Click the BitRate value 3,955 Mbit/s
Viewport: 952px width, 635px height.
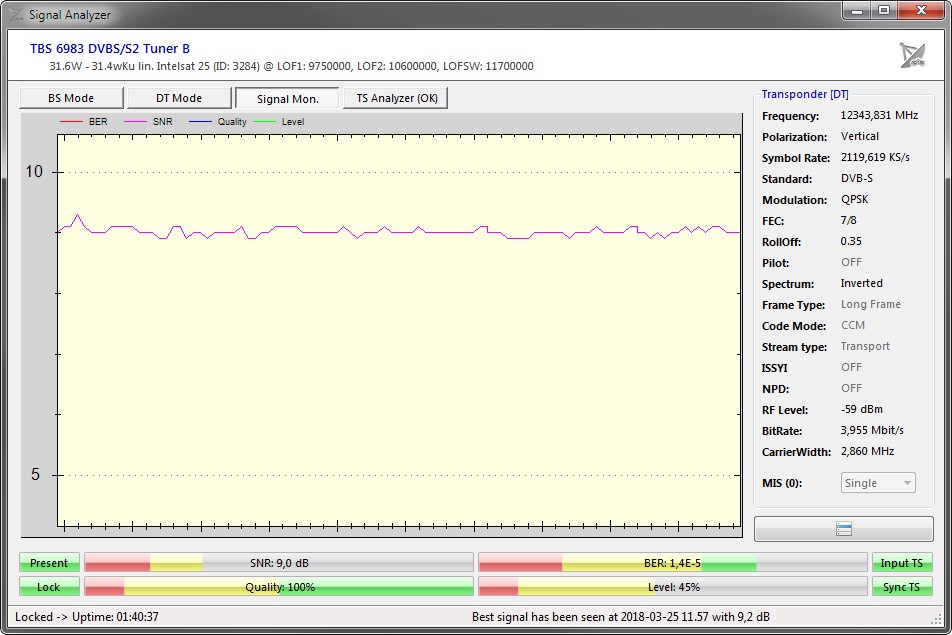tap(872, 430)
